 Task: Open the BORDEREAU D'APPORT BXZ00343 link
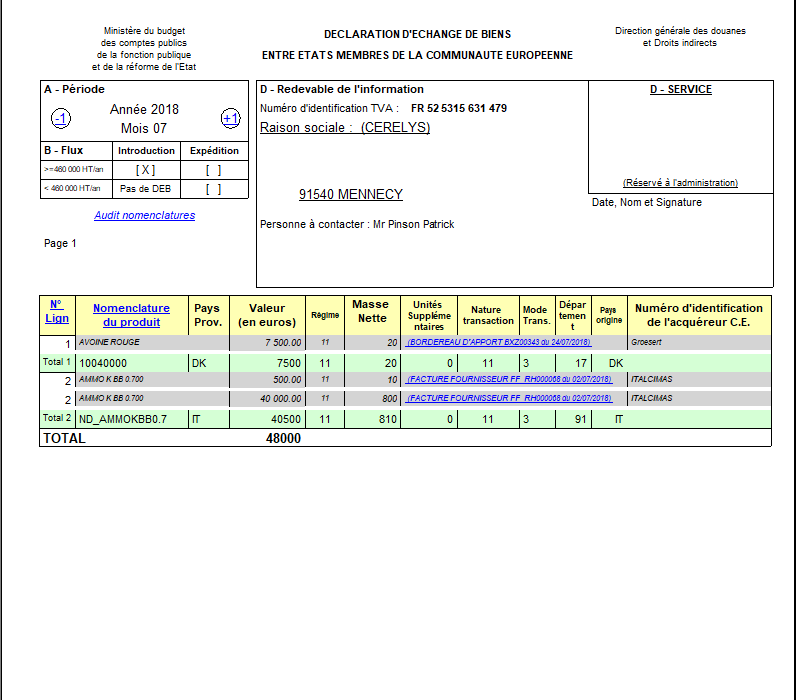(x=498, y=342)
